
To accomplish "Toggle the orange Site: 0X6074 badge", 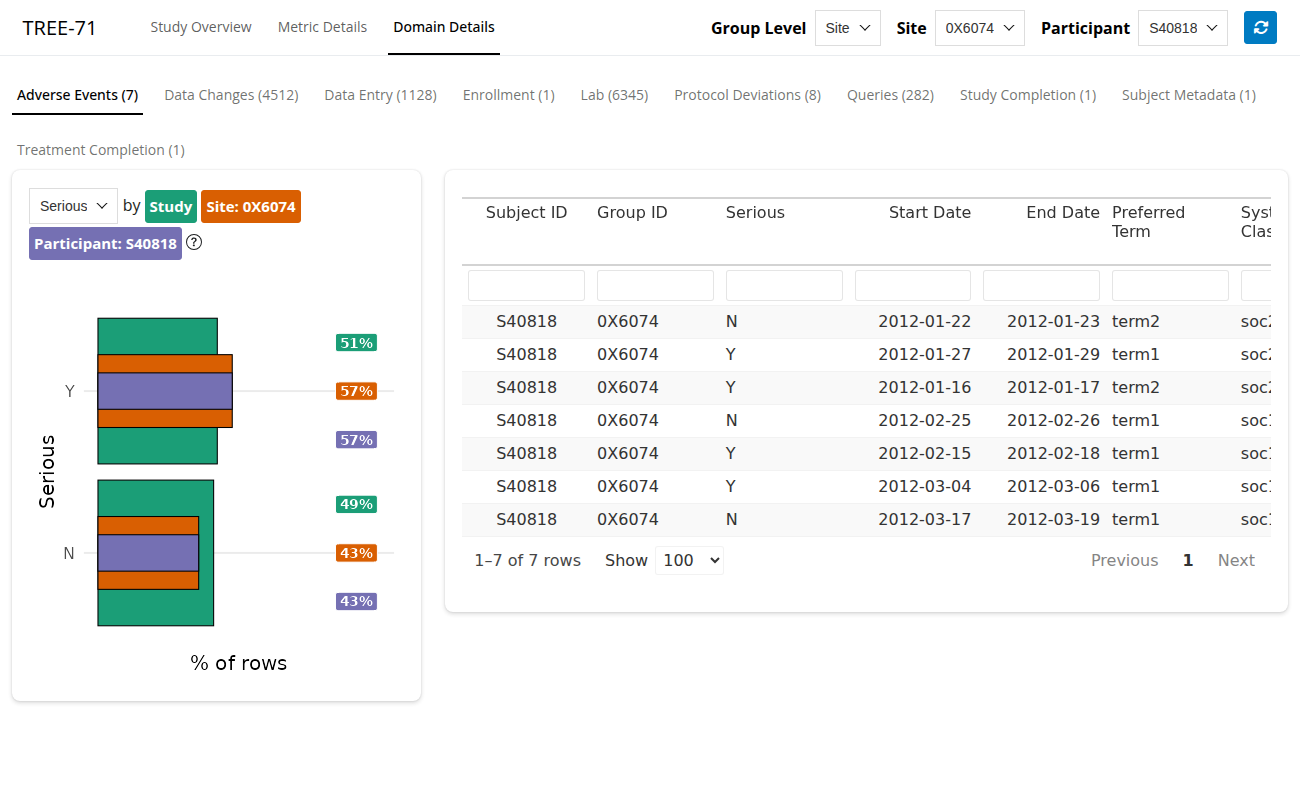I will point(251,206).
